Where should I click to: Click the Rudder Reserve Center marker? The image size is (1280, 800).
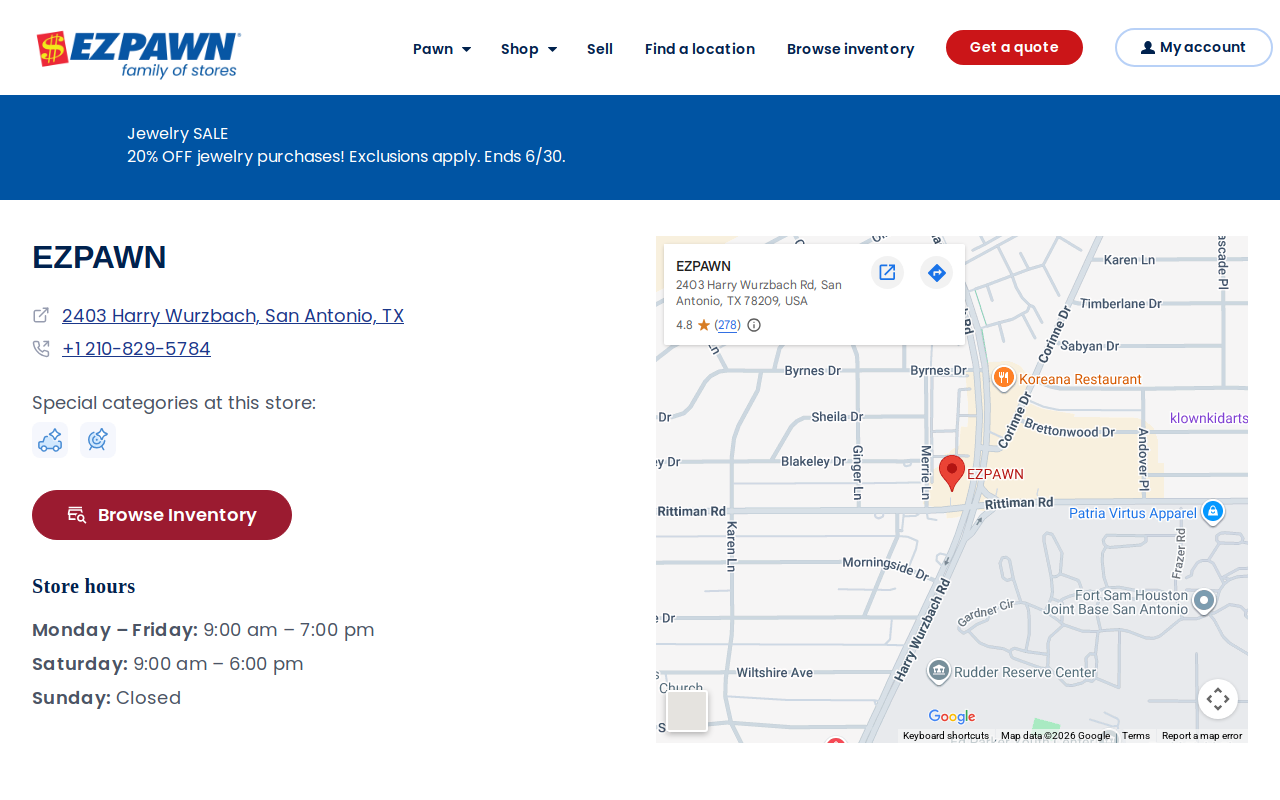click(x=939, y=671)
